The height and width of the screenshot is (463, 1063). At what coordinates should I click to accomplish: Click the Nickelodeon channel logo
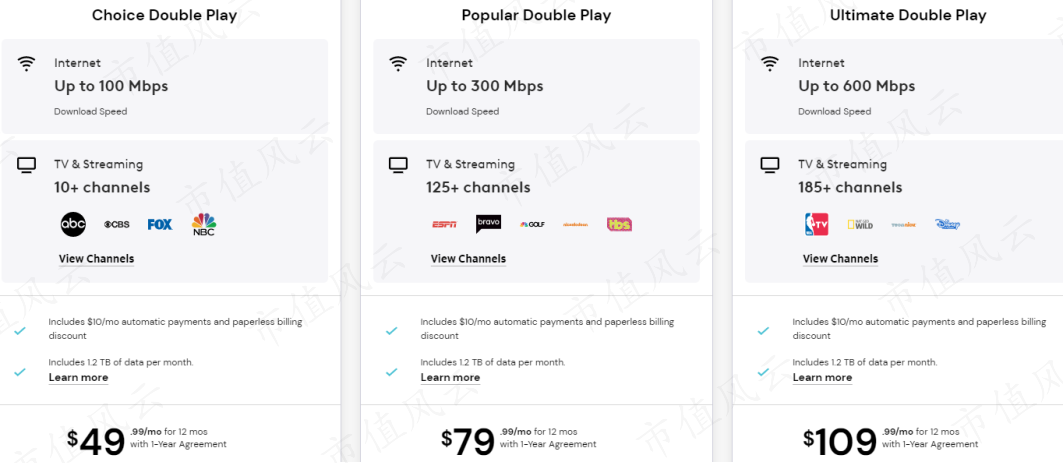(x=575, y=224)
